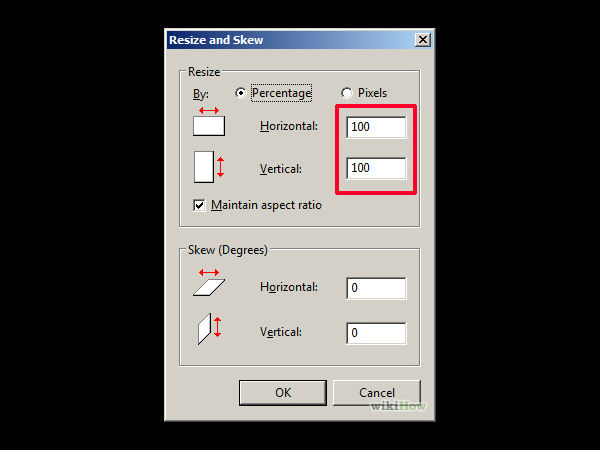
Task: Uncheck Maintain aspect ratio checkbox
Action: (200, 205)
